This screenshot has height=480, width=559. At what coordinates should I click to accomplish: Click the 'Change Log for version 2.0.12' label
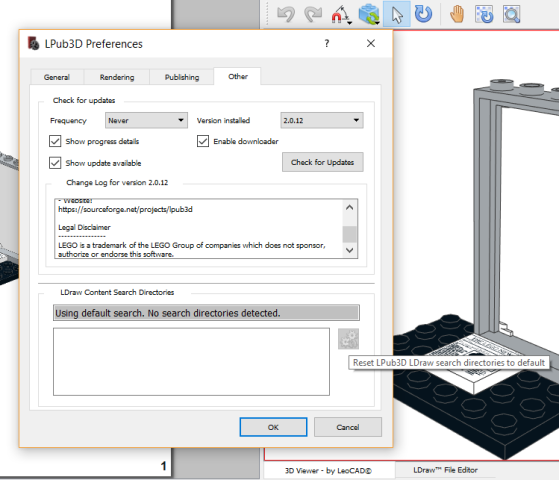(x=117, y=182)
